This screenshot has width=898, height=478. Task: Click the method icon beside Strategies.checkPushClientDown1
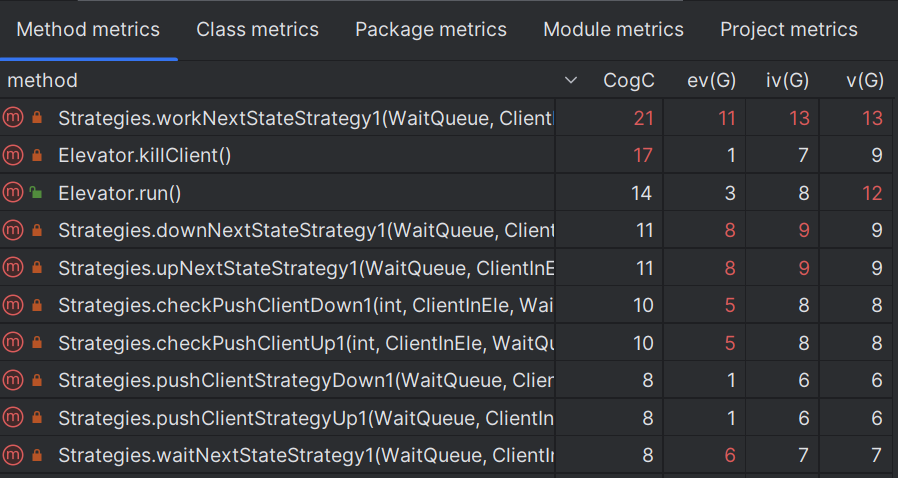pos(13,306)
